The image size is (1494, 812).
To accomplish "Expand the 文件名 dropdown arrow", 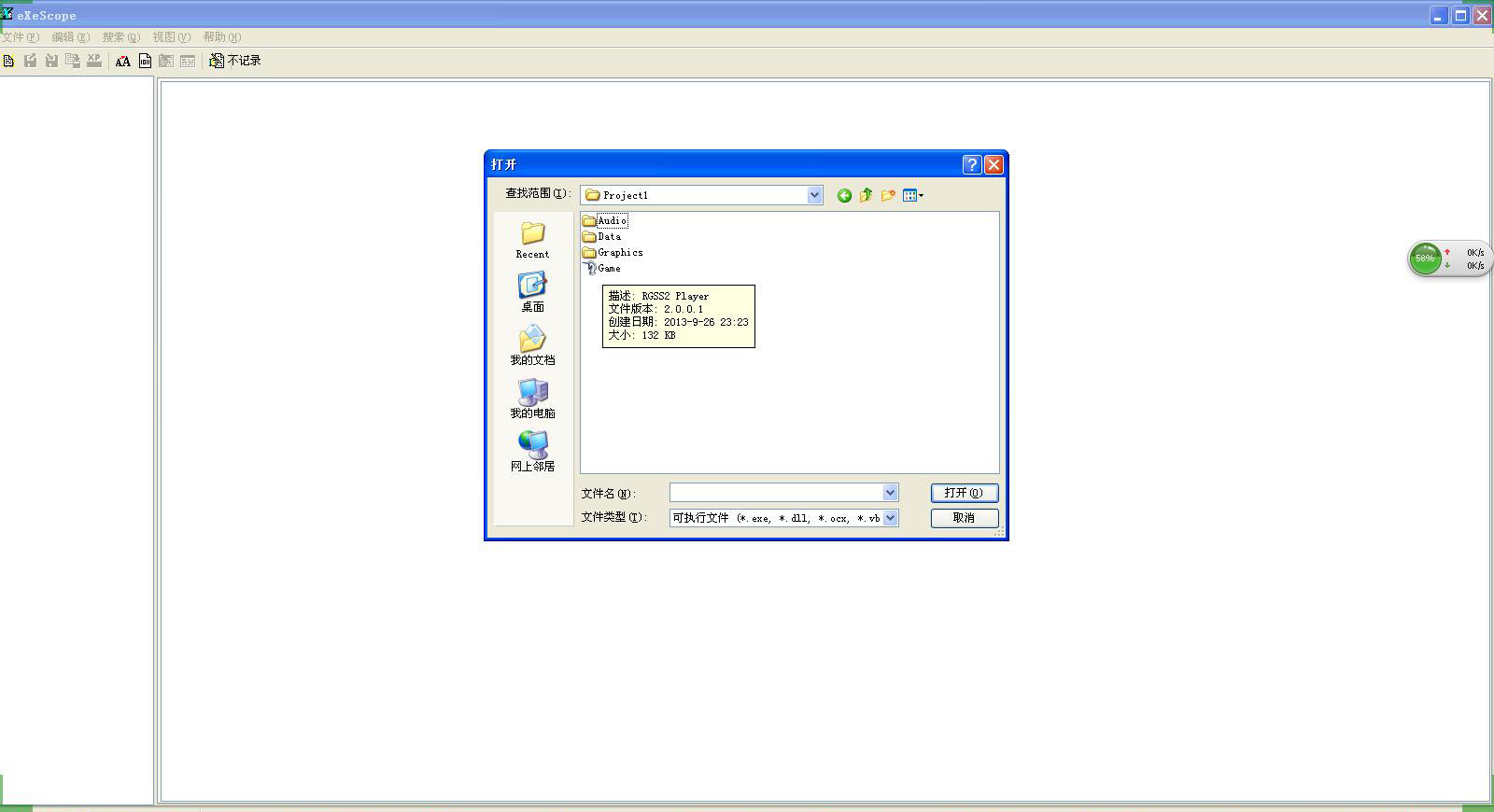I will (890, 492).
